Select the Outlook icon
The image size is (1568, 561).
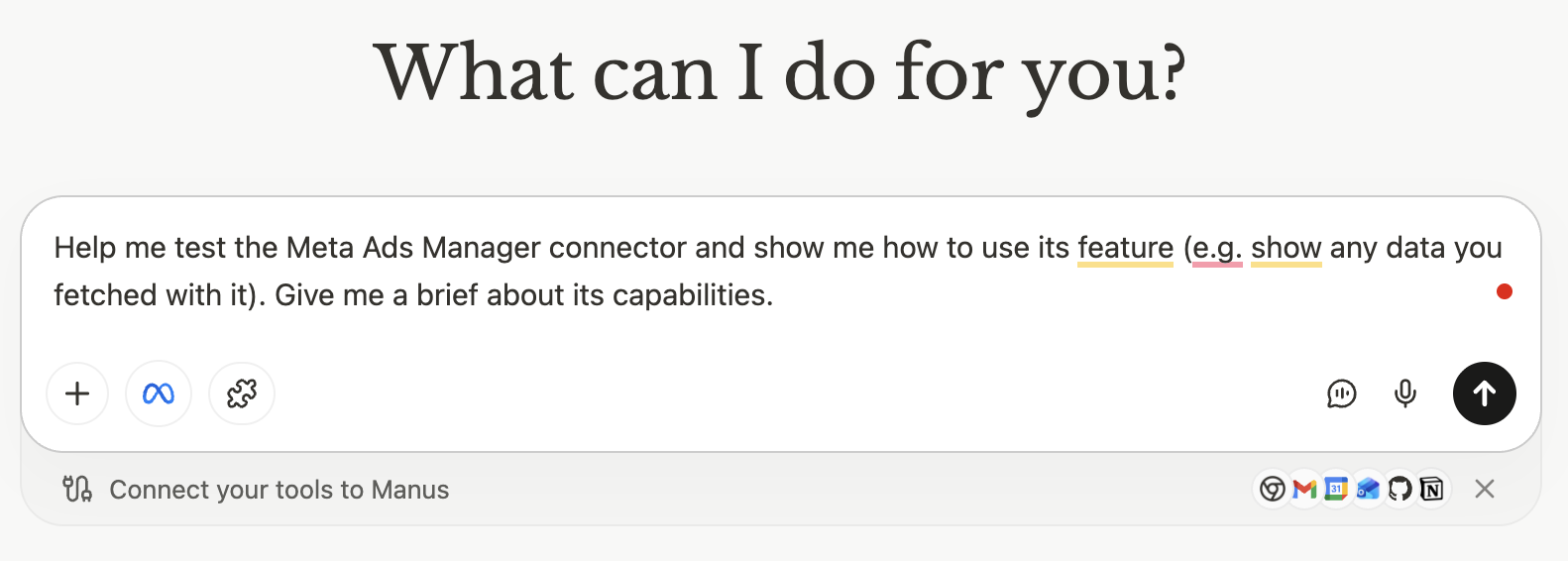point(1368,489)
